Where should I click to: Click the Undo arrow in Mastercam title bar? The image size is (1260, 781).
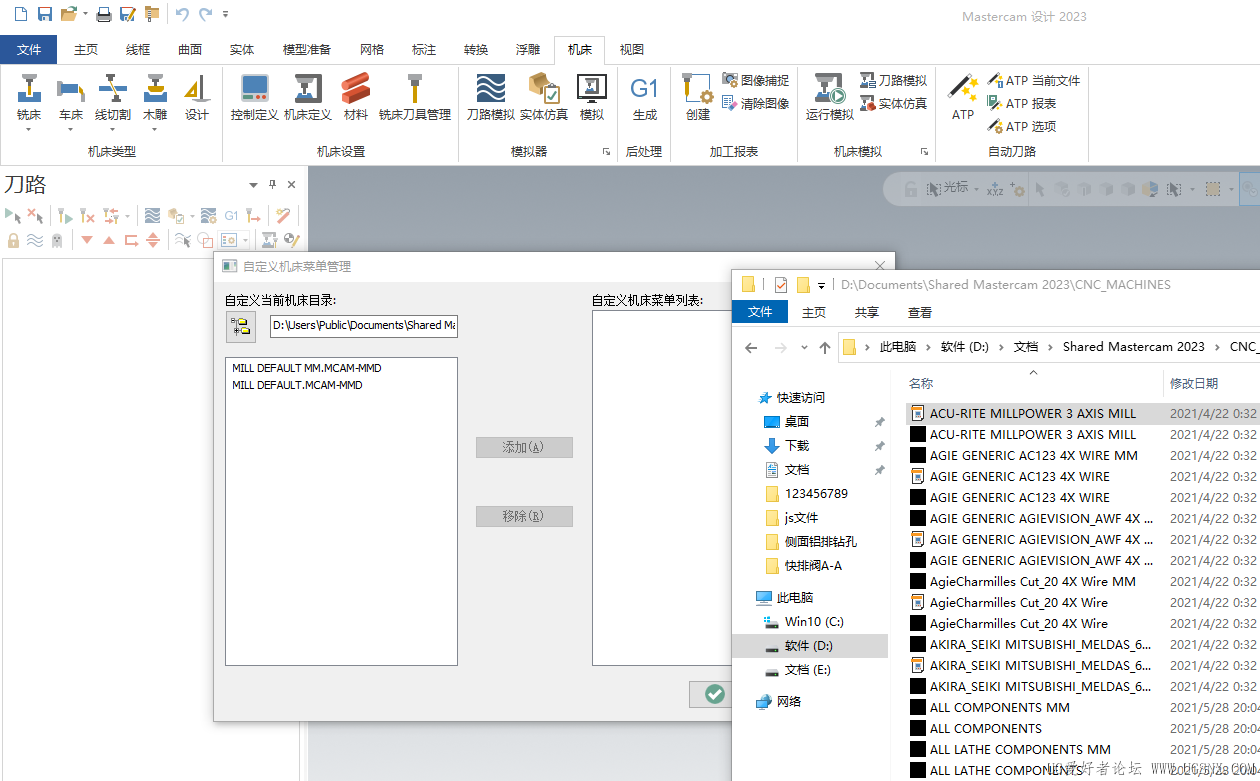click(182, 14)
